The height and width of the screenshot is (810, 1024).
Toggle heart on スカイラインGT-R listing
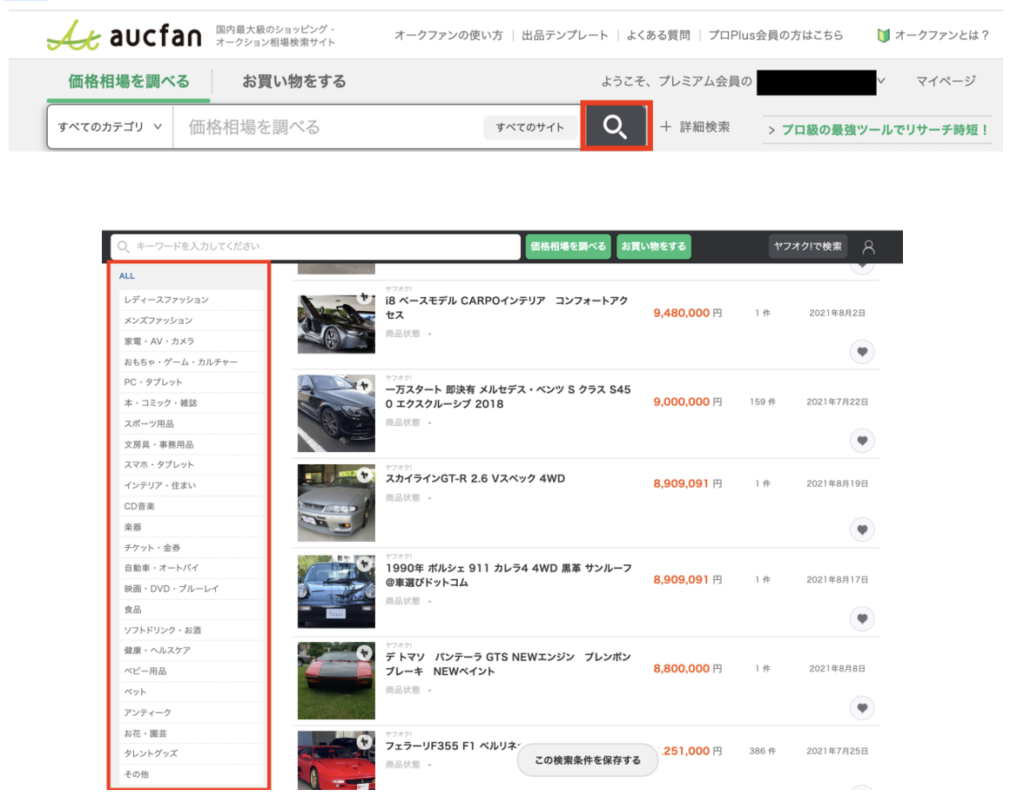click(x=861, y=530)
